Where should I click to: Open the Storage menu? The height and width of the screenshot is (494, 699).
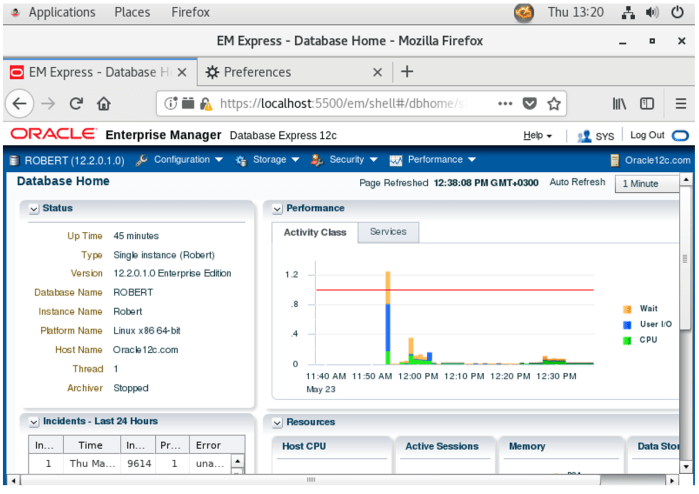264,160
